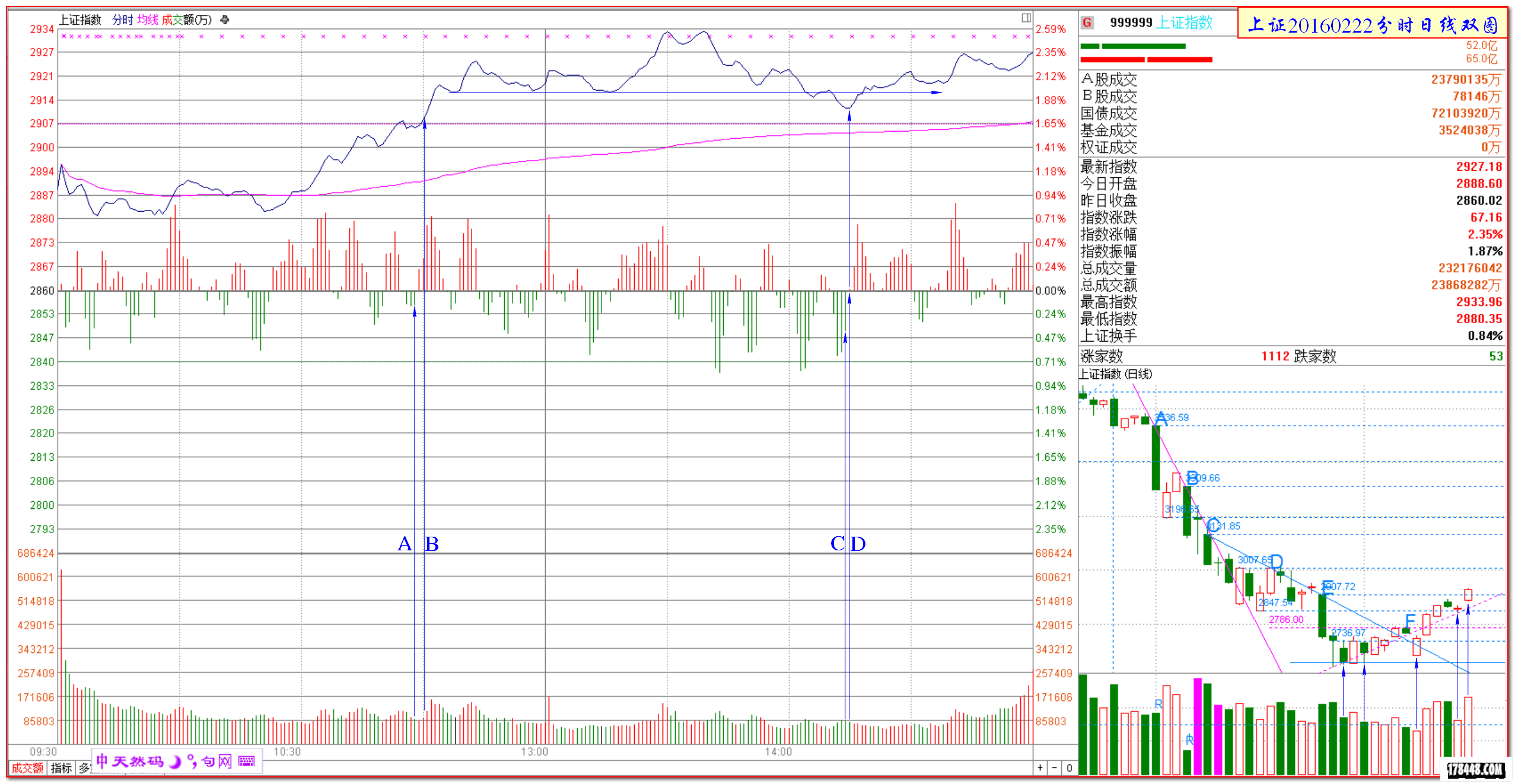Click the 2934 price label on left axis
The image size is (1515, 784).
coord(42,29)
